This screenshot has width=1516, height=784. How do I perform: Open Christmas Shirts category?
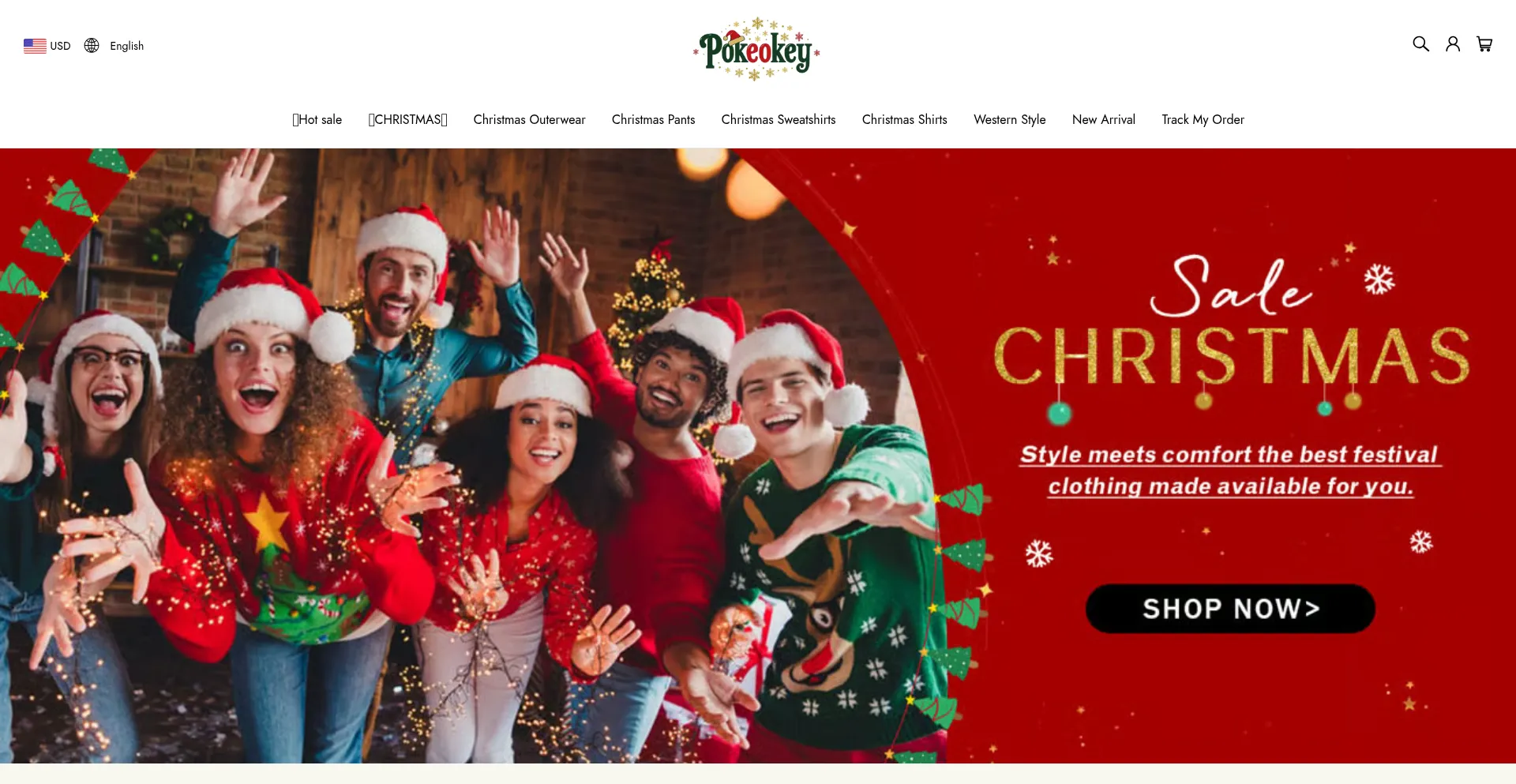(x=905, y=120)
